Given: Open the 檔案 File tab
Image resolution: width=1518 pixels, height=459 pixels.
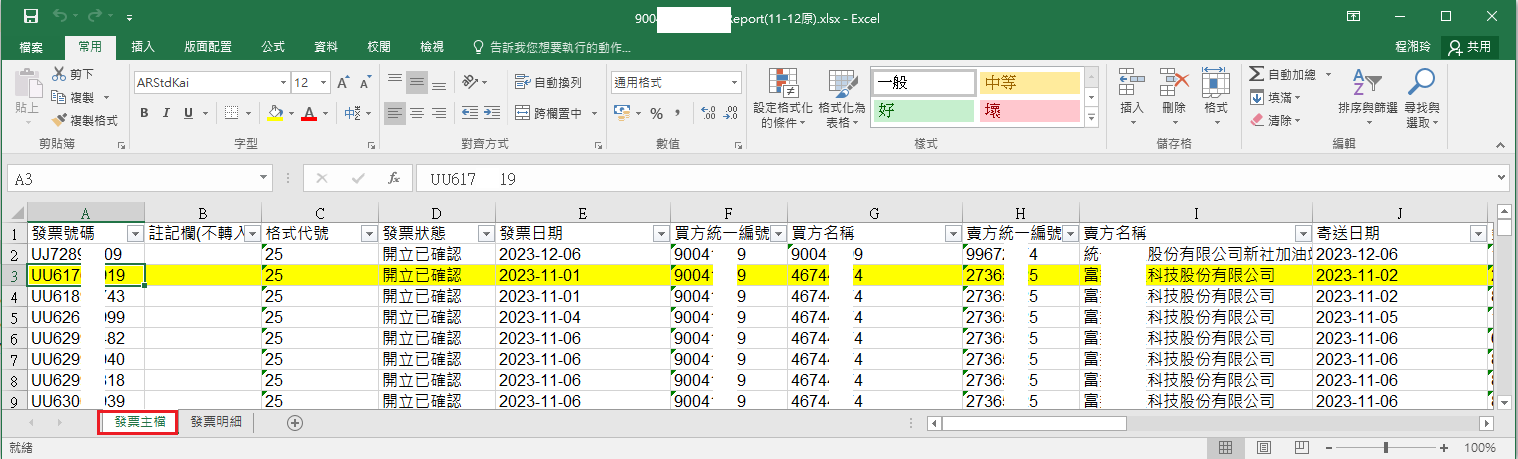Looking at the screenshot, I should click(32, 47).
